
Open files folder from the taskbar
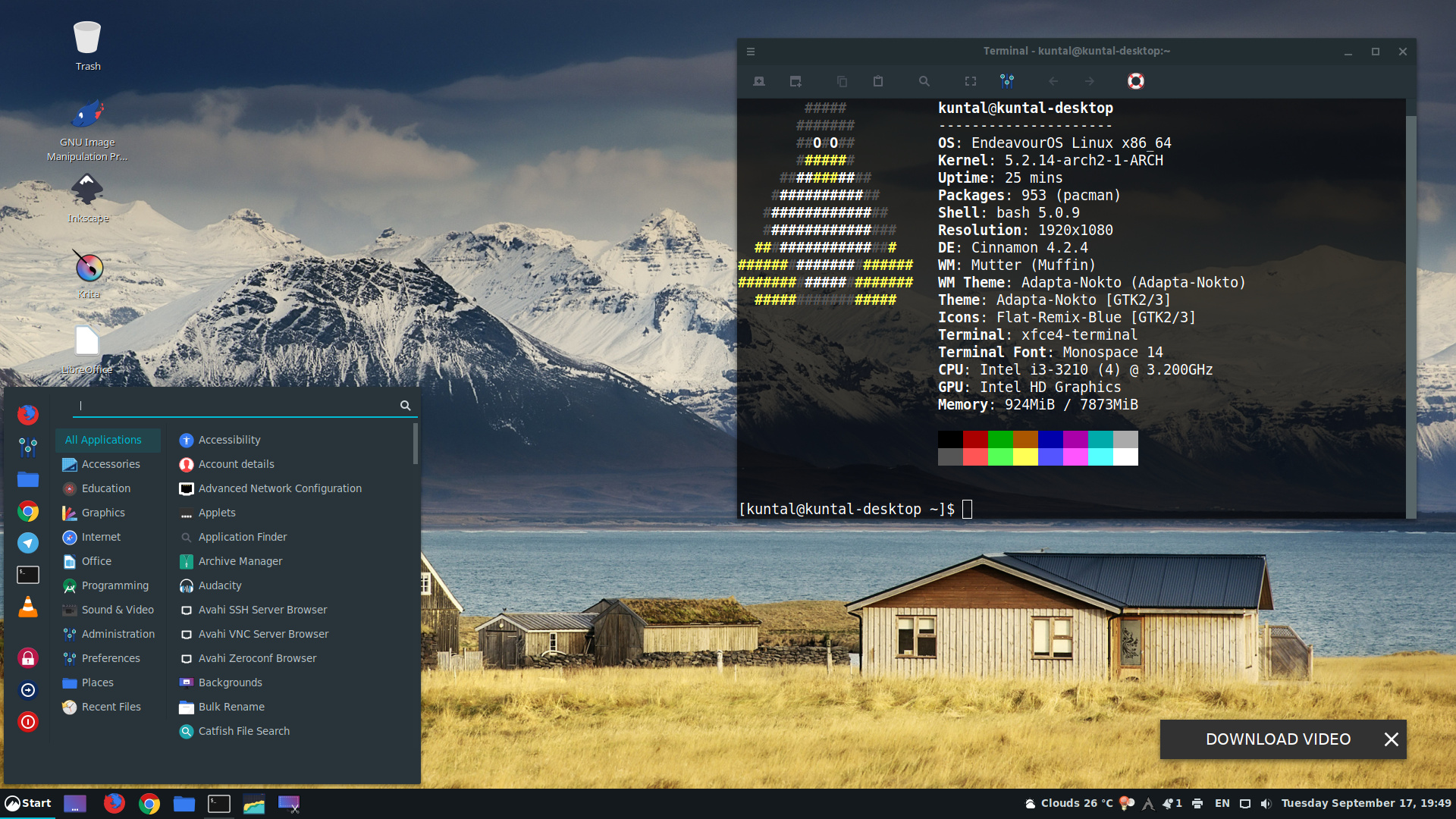point(184,804)
